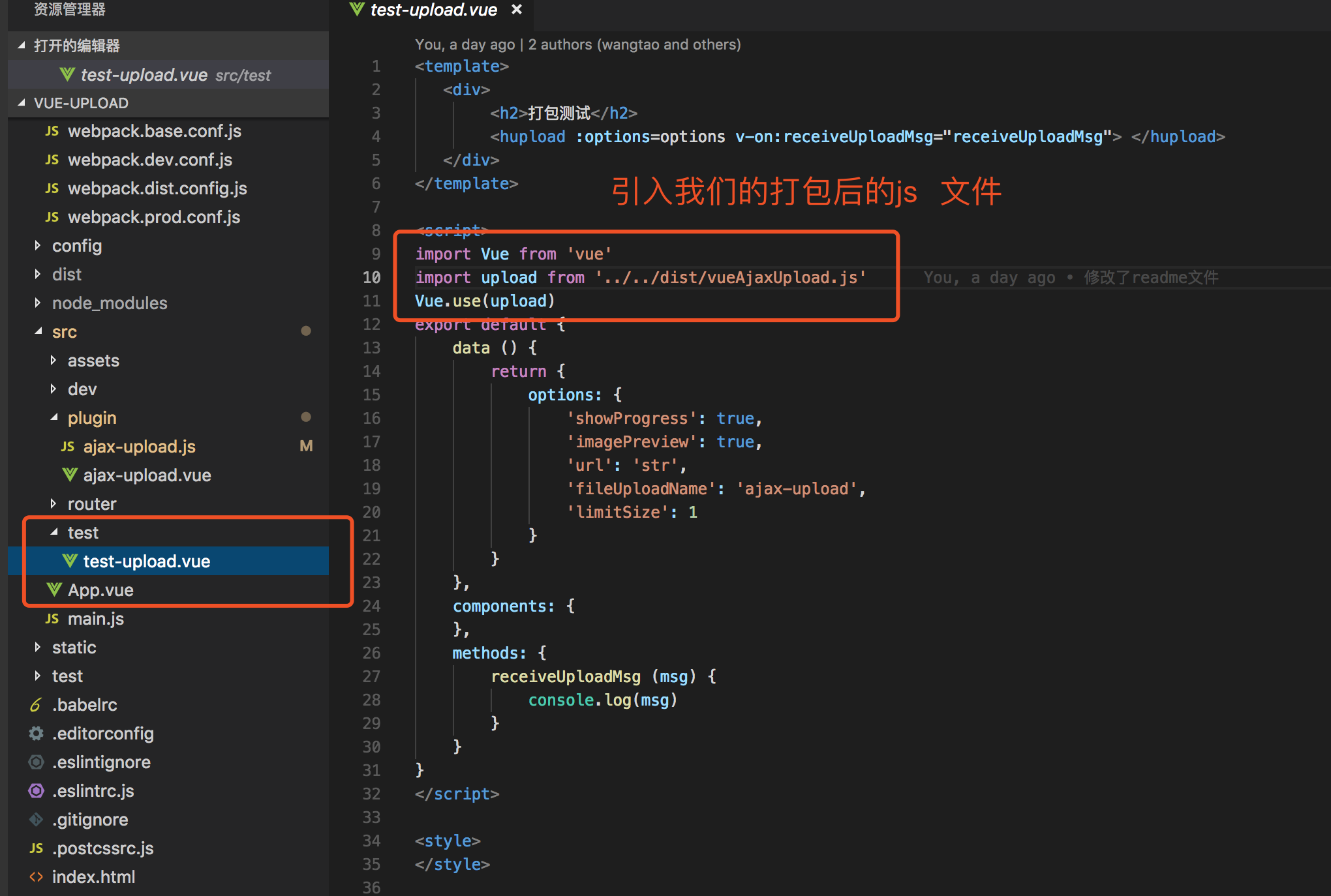
Task: Expand the config folder
Action: point(38,246)
